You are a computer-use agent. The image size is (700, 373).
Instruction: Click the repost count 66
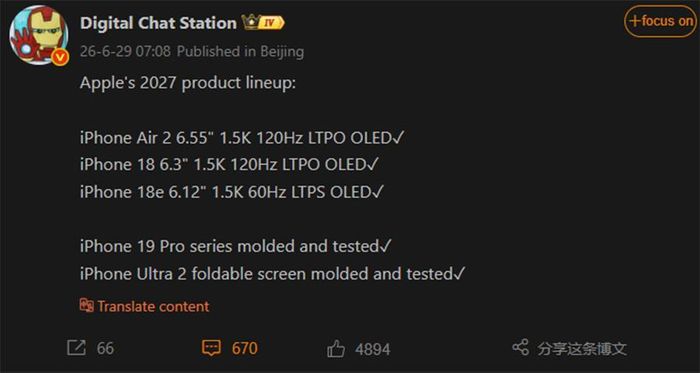pyautogui.click(x=105, y=348)
